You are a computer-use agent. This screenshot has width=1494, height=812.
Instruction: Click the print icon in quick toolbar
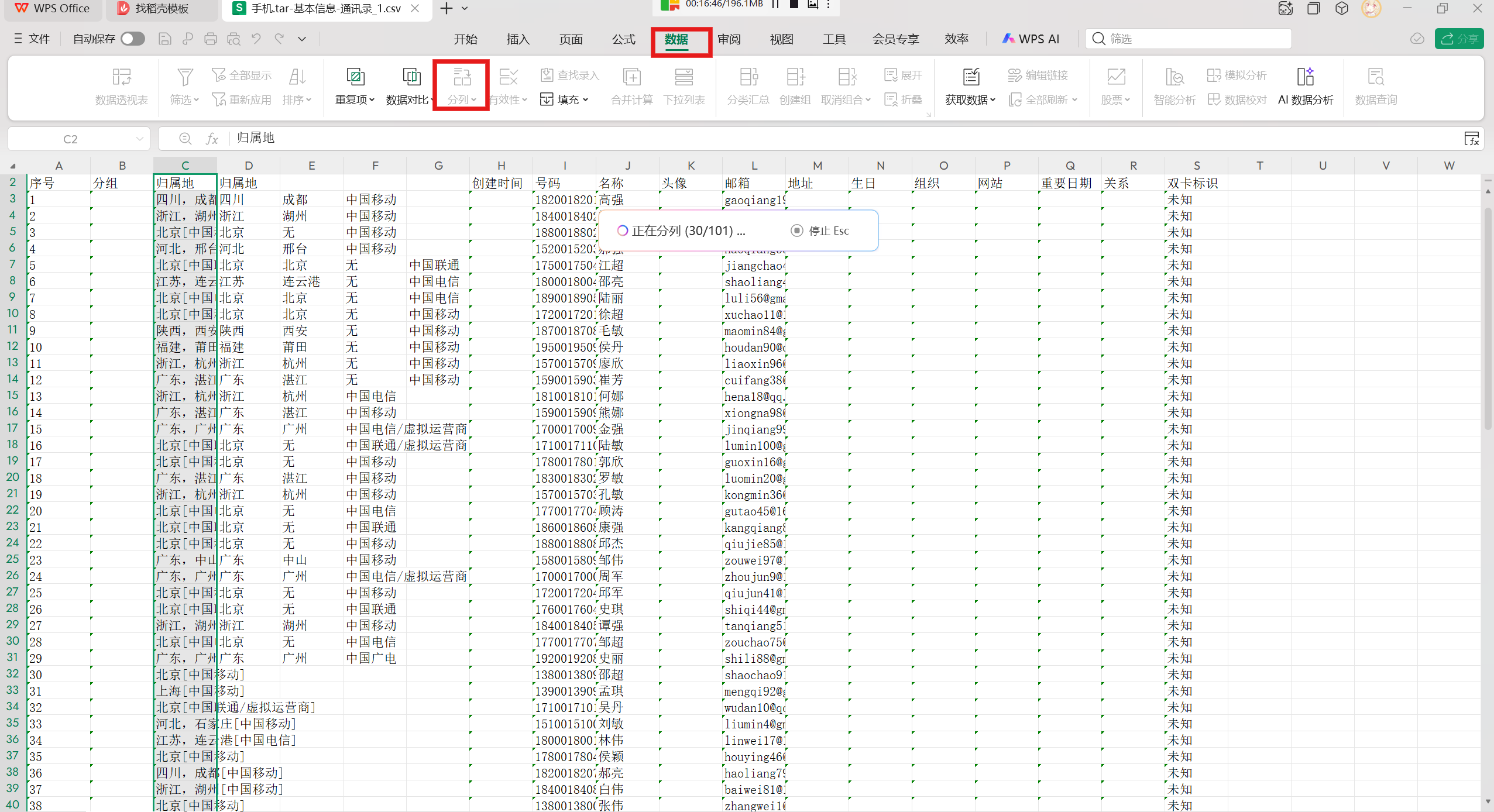[211, 39]
